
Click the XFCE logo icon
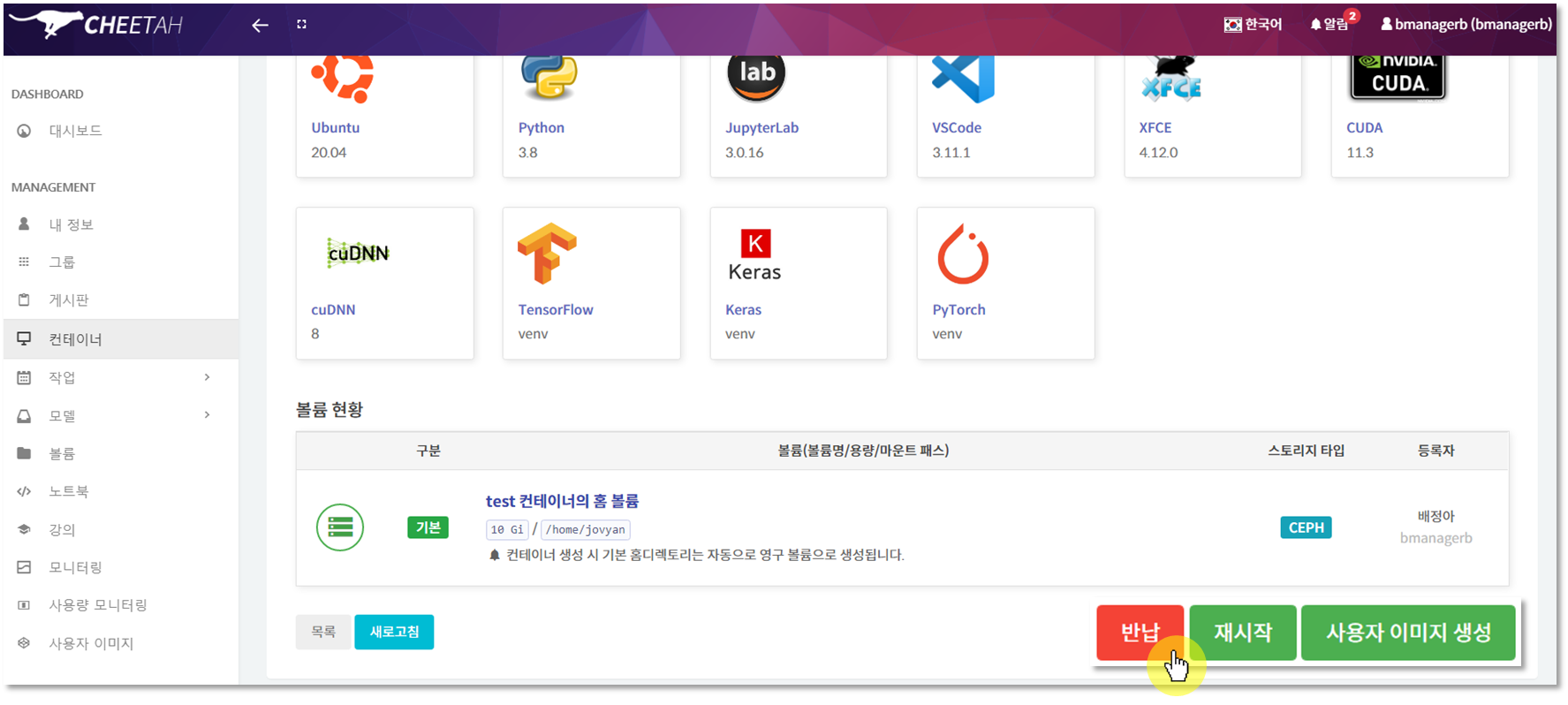(1171, 80)
